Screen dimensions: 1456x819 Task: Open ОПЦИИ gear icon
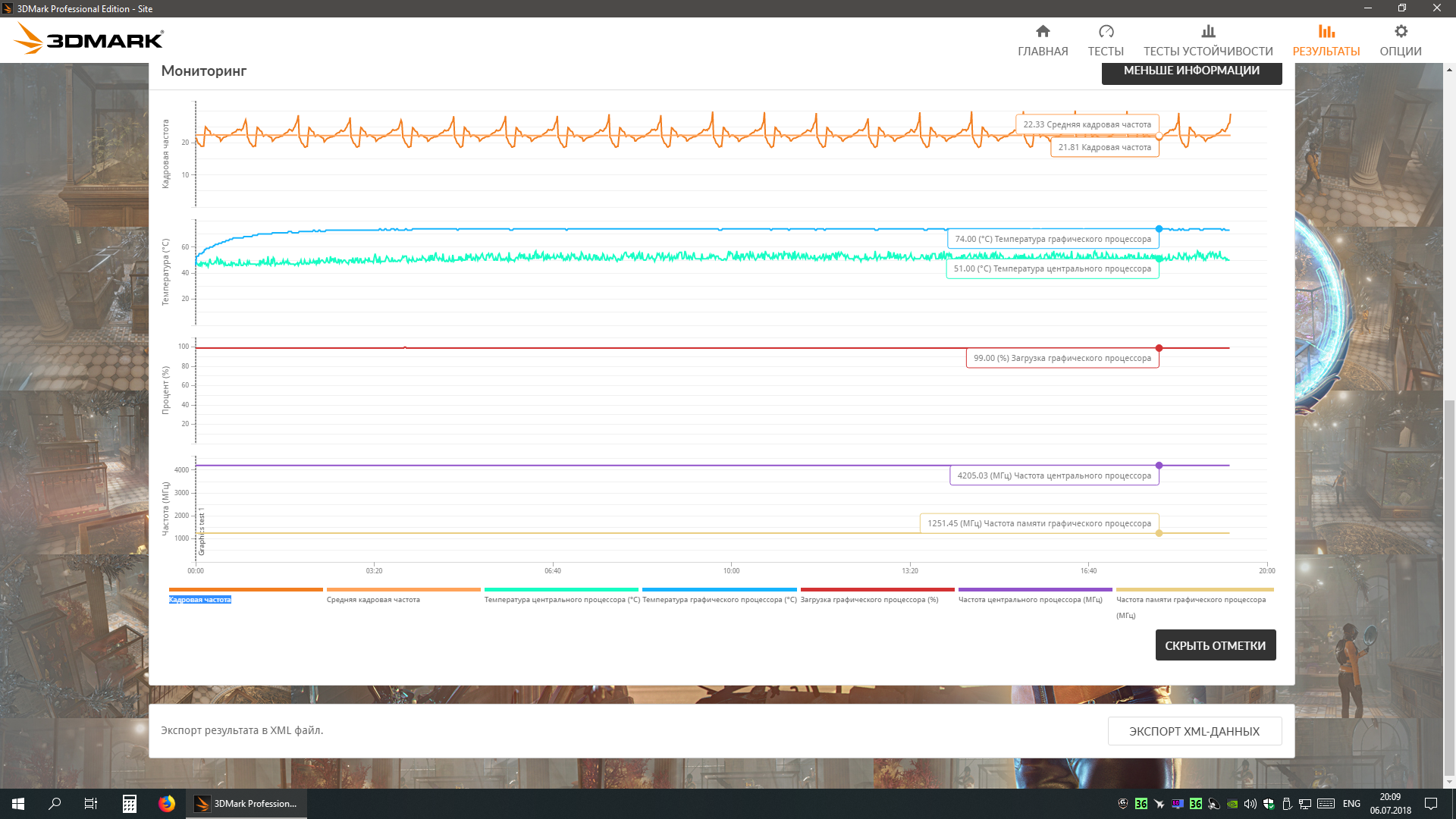click(x=1401, y=31)
